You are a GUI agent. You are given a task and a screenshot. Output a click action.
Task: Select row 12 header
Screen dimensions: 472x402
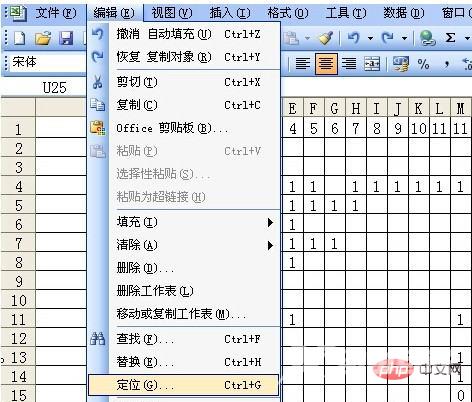(18, 338)
